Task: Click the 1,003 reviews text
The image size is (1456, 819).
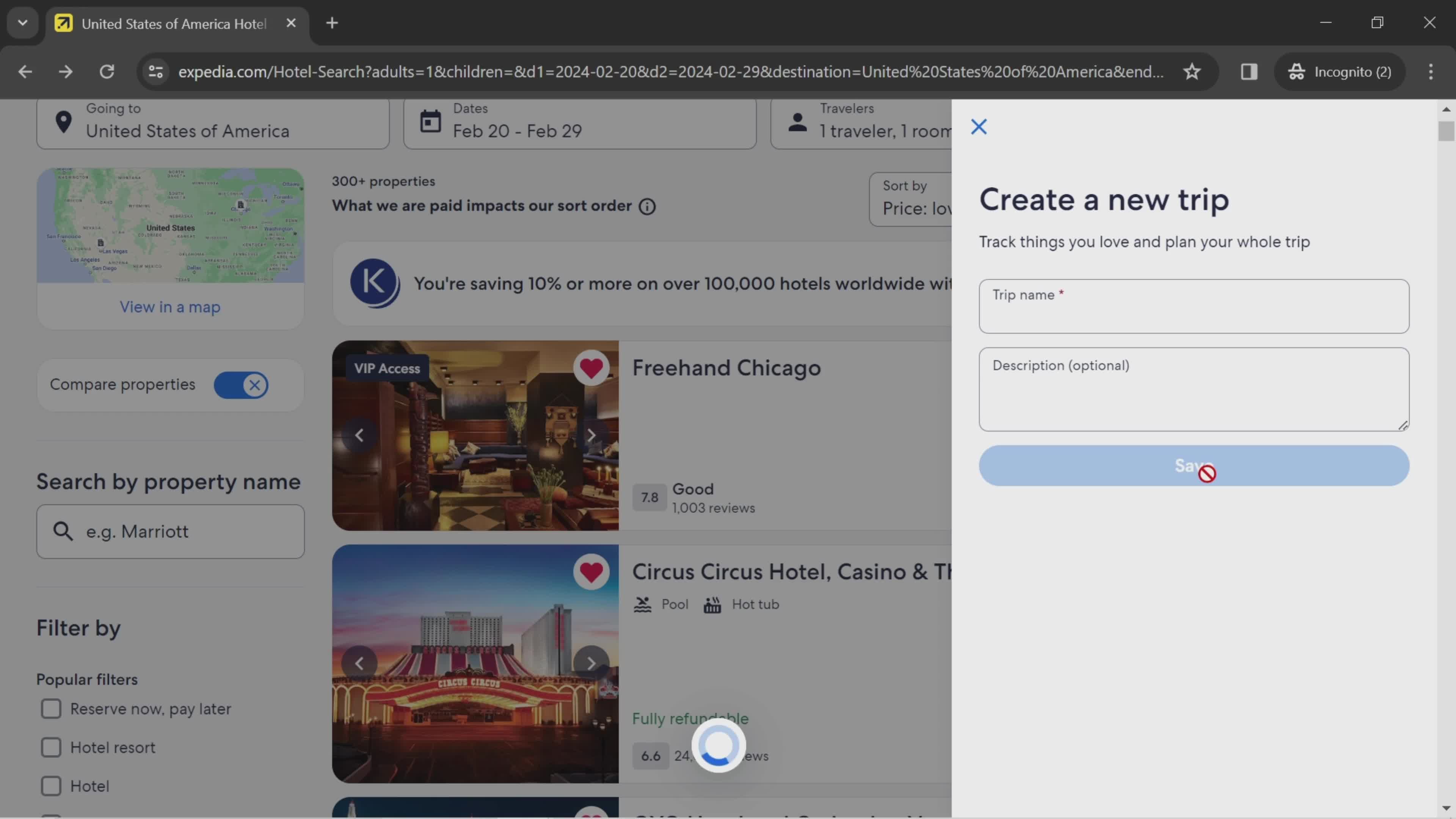Action: (x=713, y=508)
